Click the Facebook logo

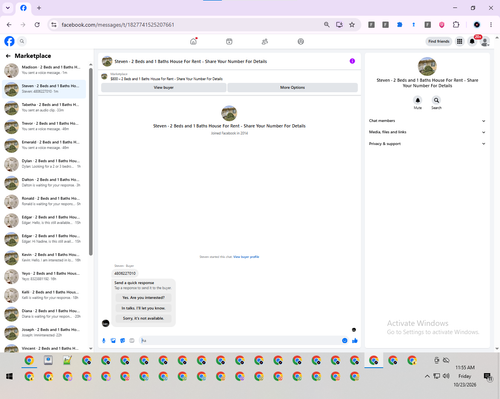click(x=9, y=41)
